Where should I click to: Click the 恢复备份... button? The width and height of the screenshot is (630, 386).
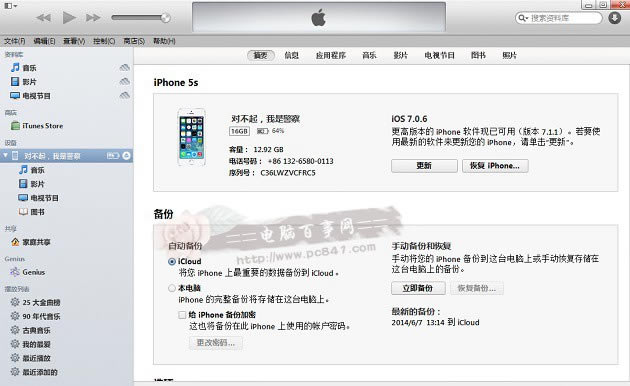tap(477, 288)
